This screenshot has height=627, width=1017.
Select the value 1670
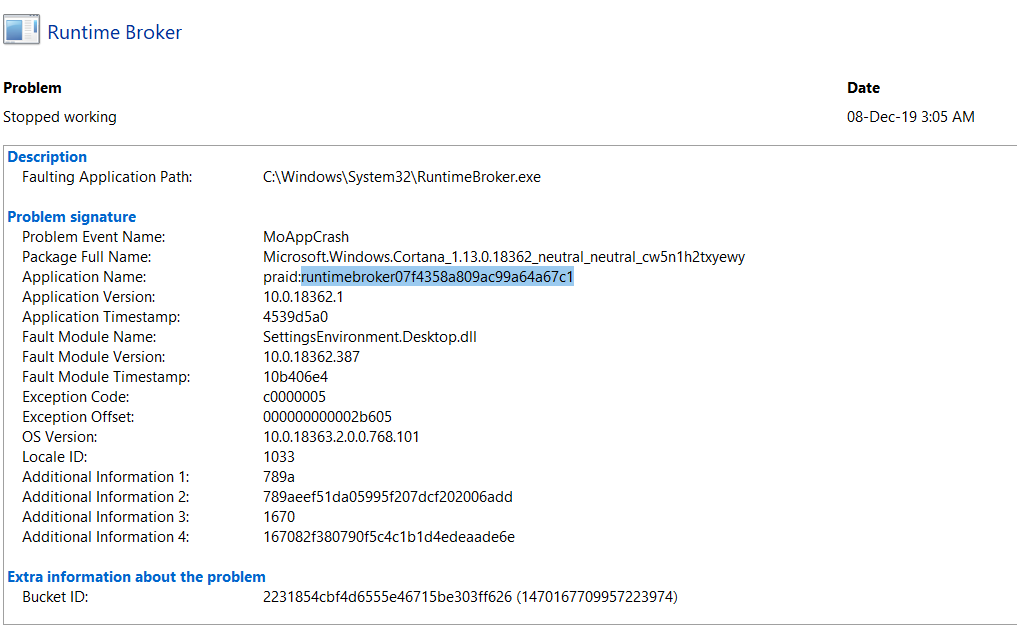279,517
